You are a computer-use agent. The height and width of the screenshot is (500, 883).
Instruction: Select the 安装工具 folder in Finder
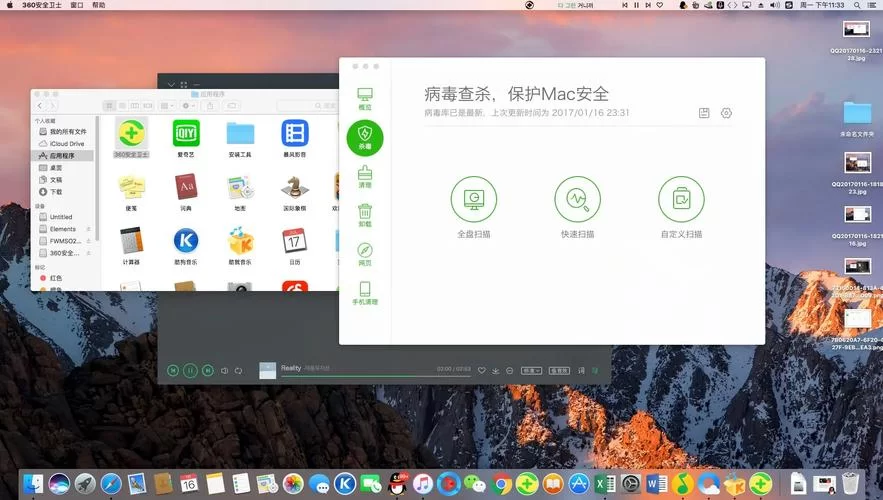pos(240,138)
